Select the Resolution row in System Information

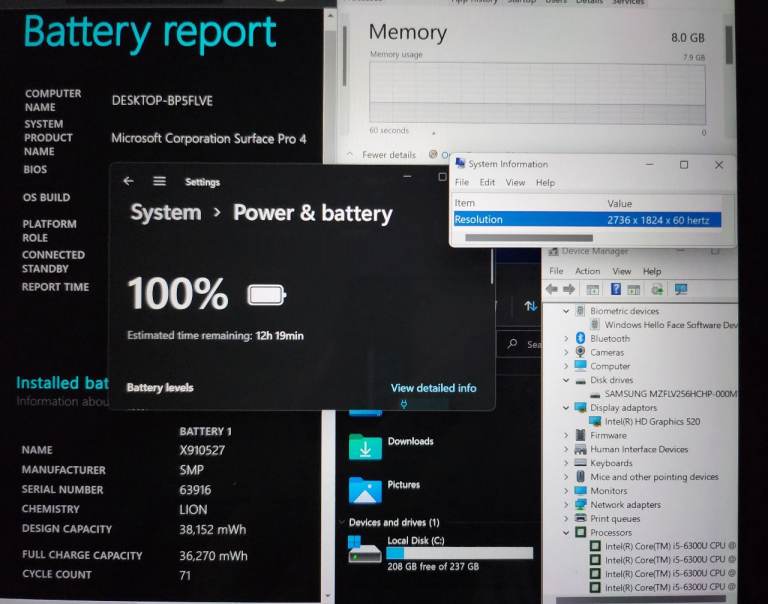[590, 220]
